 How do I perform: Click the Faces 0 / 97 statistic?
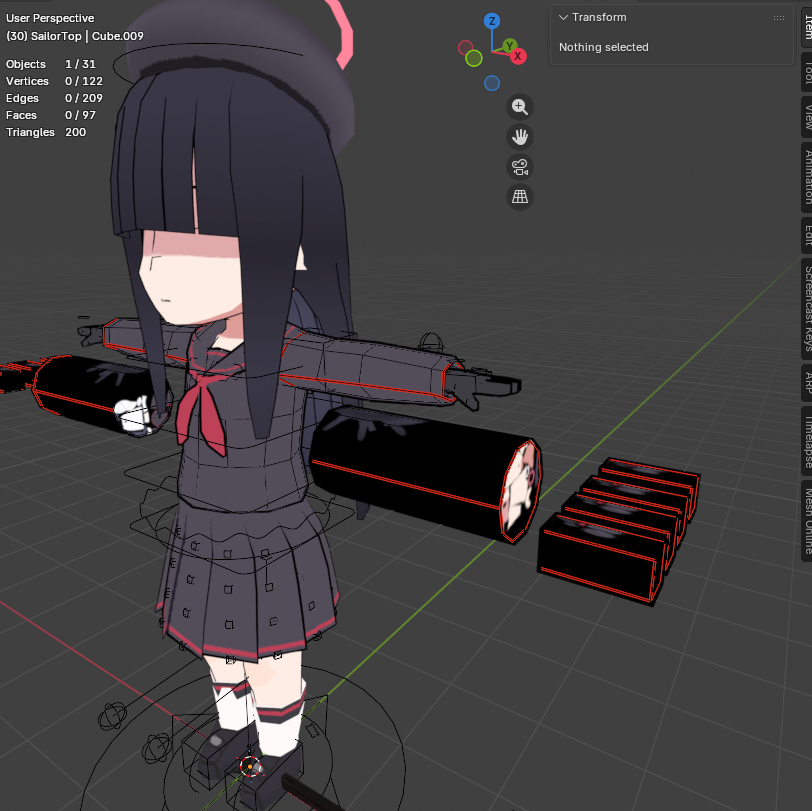(x=51, y=115)
